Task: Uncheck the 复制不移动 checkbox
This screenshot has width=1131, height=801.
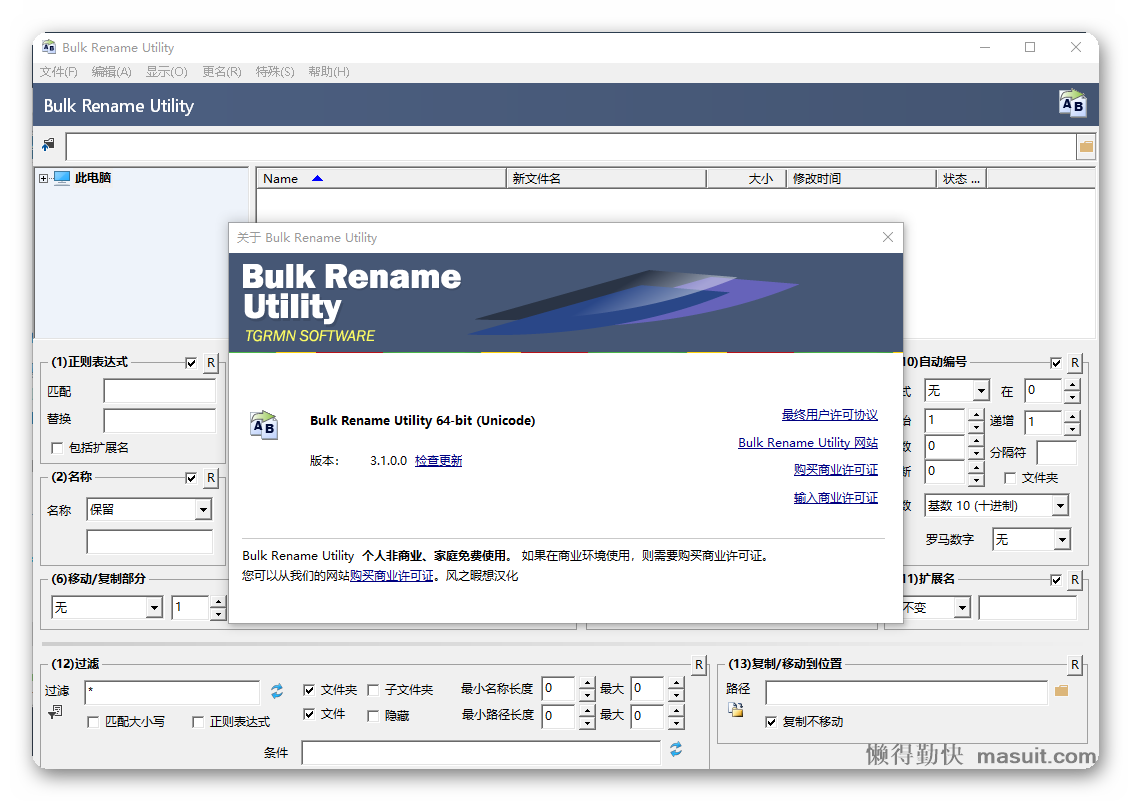Action: pyautogui.click(x=771, y=722)
